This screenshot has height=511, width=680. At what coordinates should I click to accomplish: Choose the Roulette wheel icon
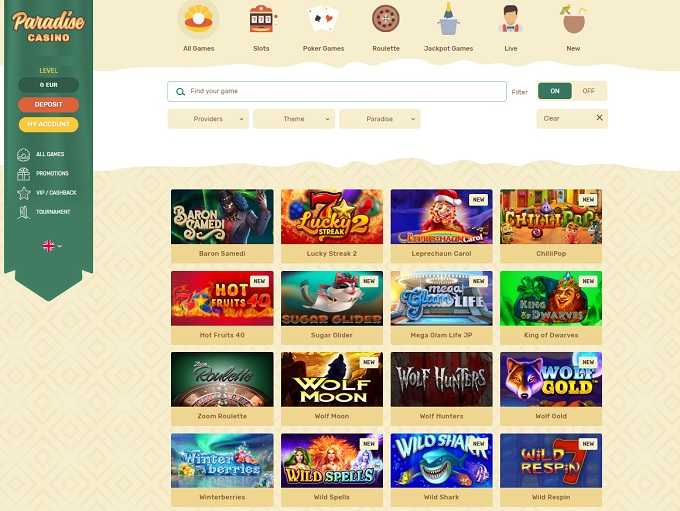coord(386,19)
